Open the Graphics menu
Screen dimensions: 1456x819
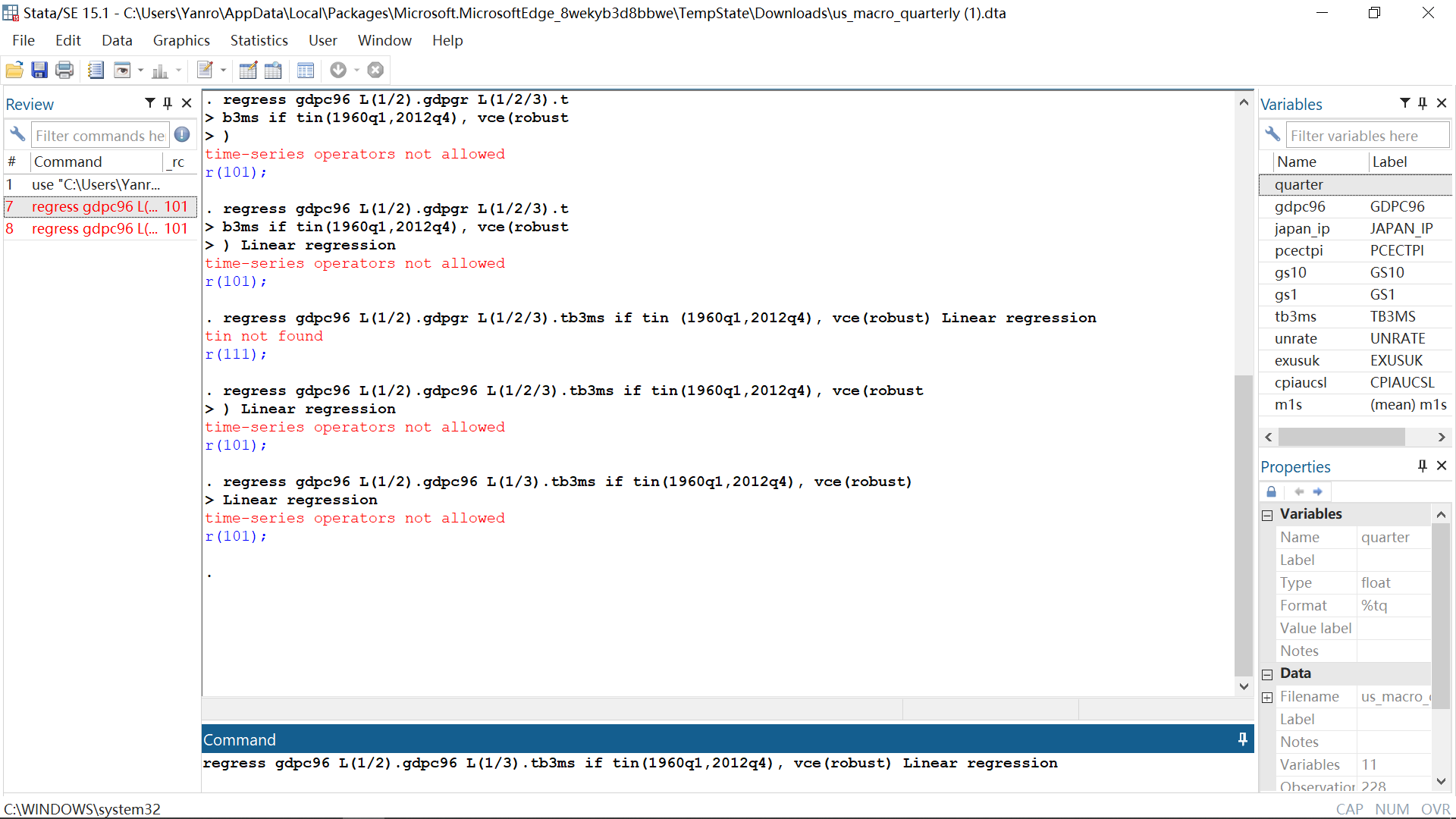[x=181, y=40]
